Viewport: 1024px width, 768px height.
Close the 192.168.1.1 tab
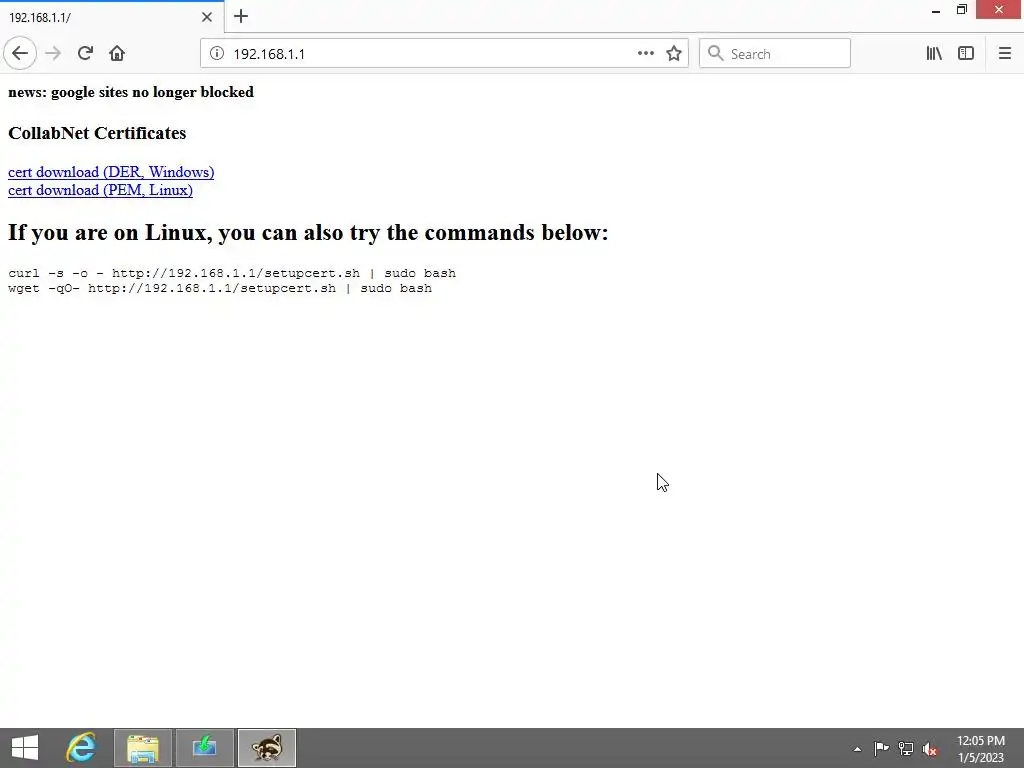(x=207, y=17)
